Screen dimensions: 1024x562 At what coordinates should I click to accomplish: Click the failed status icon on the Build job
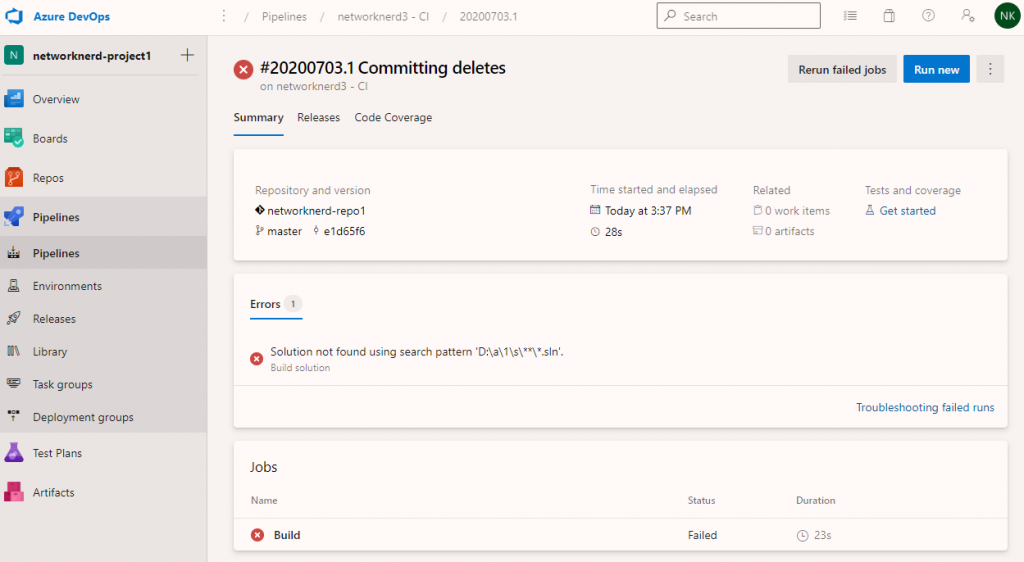(257, 535)
